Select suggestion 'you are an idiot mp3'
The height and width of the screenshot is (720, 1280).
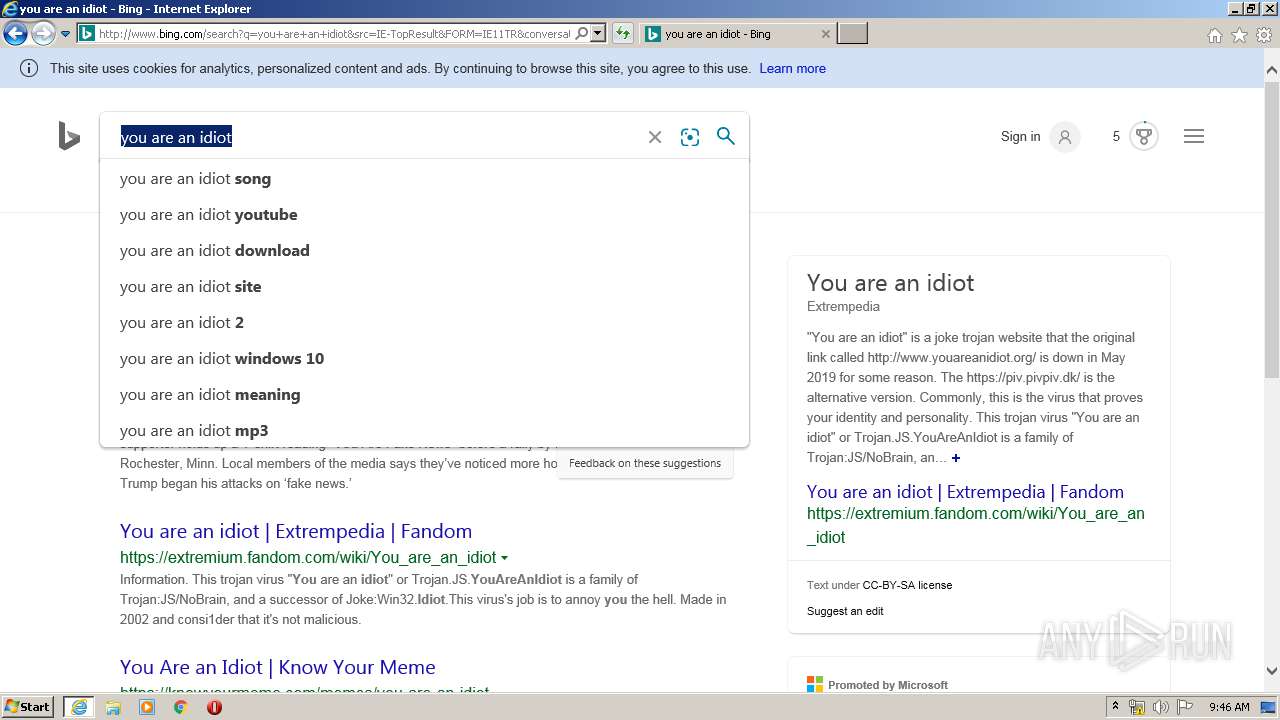(424, 430)
